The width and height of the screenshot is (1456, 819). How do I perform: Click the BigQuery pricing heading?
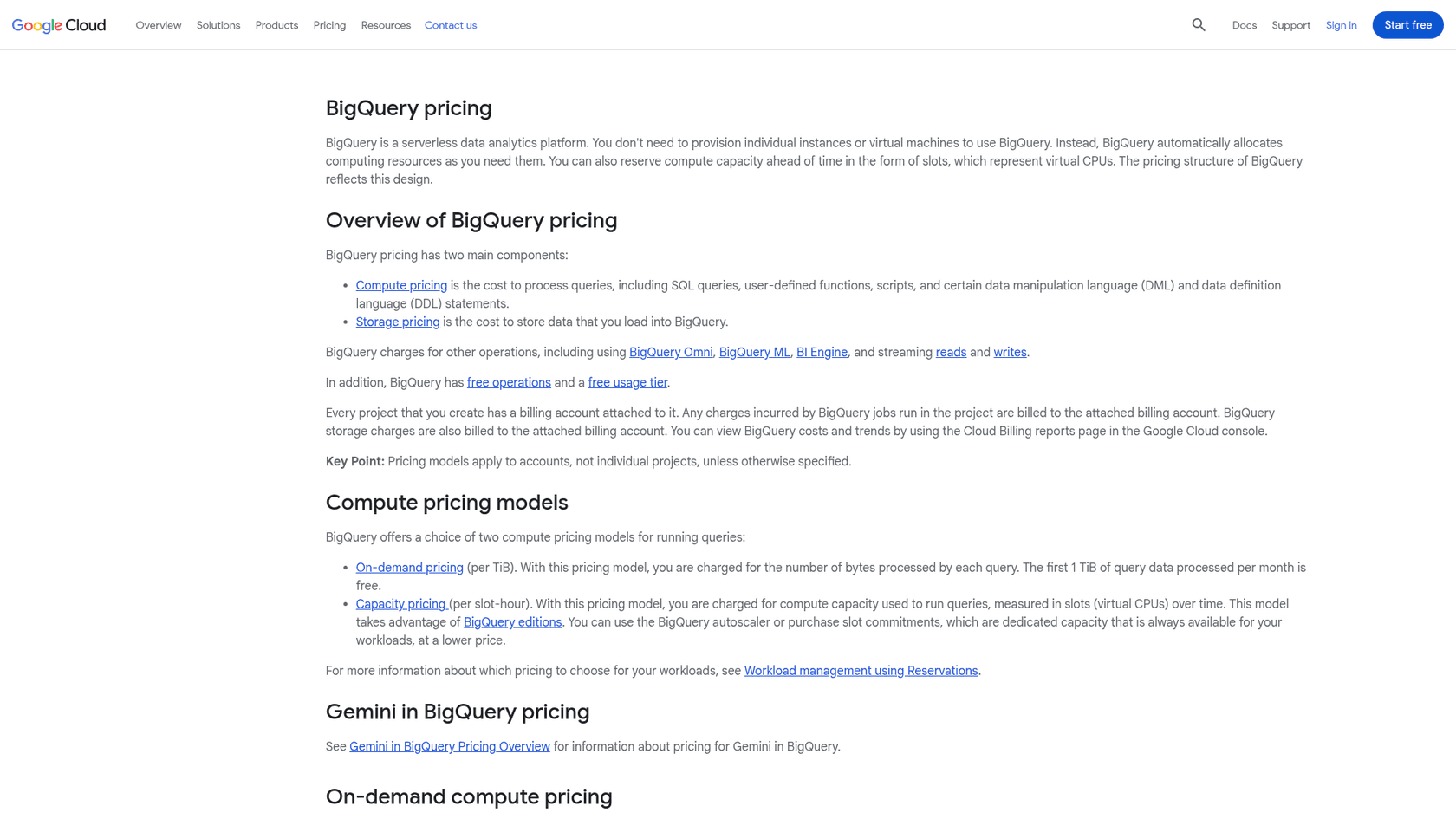pos(408,108)
